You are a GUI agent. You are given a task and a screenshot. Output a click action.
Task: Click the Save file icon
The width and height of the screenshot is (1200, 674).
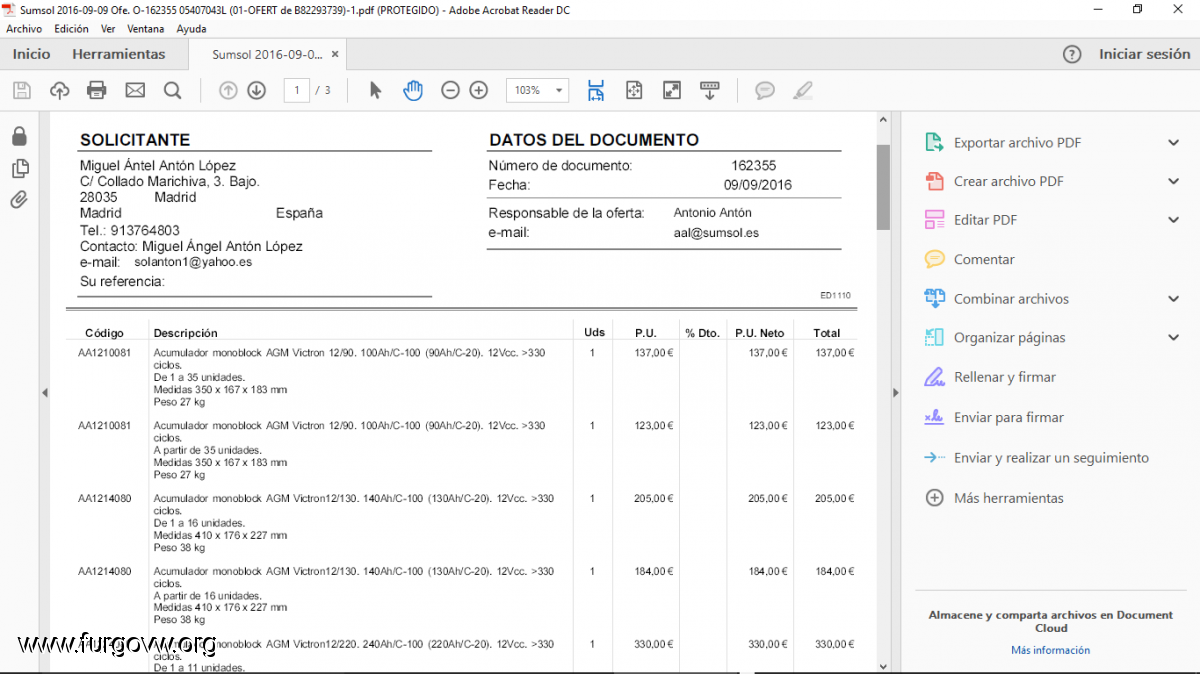(21, 91)
